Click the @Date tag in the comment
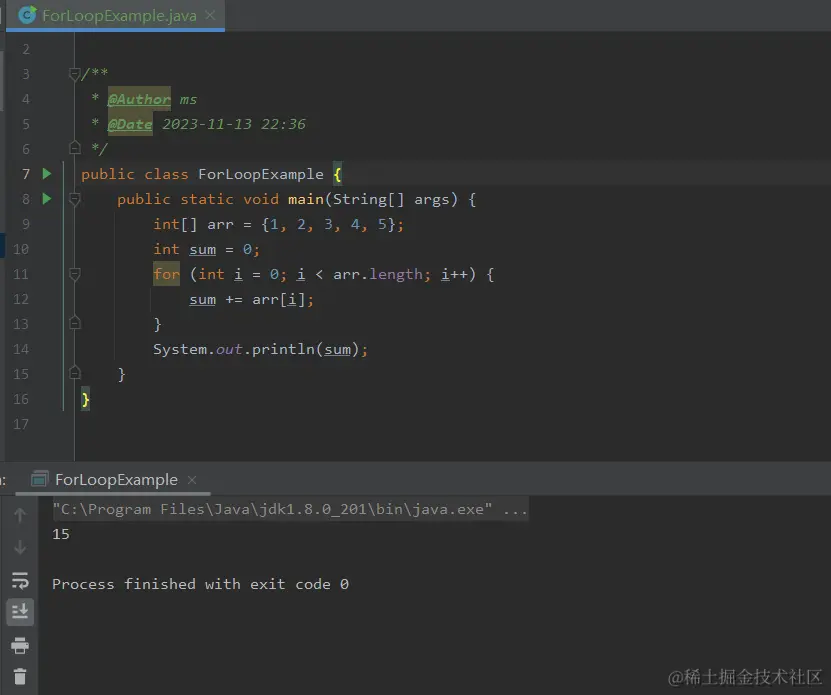This screenshot has height=695, width=831. pos(130,124)
